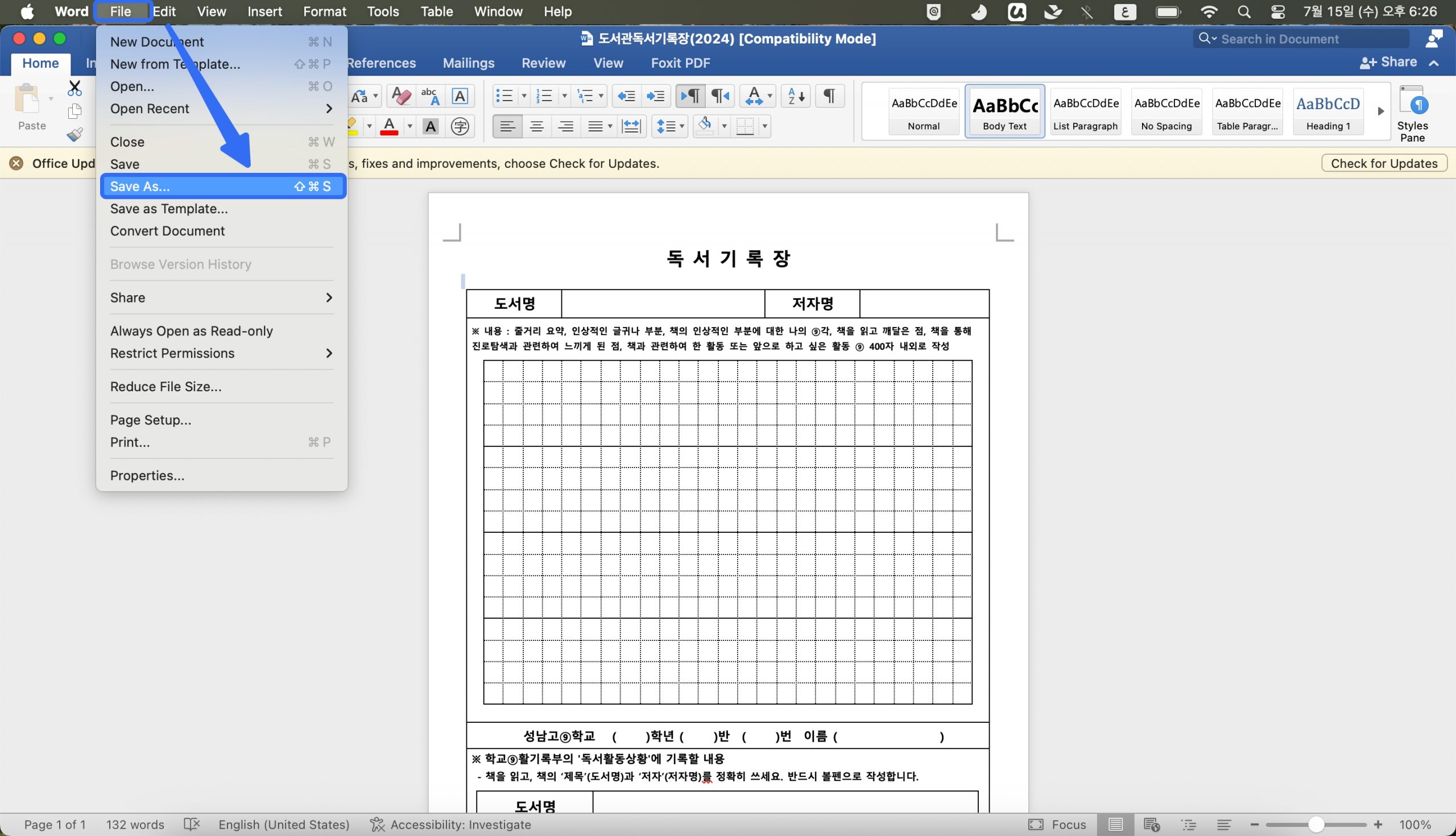The width and height of the screenshot is (1456, 836).
Task: Open the Mailings ribbon tab
Action: [469, 63]
